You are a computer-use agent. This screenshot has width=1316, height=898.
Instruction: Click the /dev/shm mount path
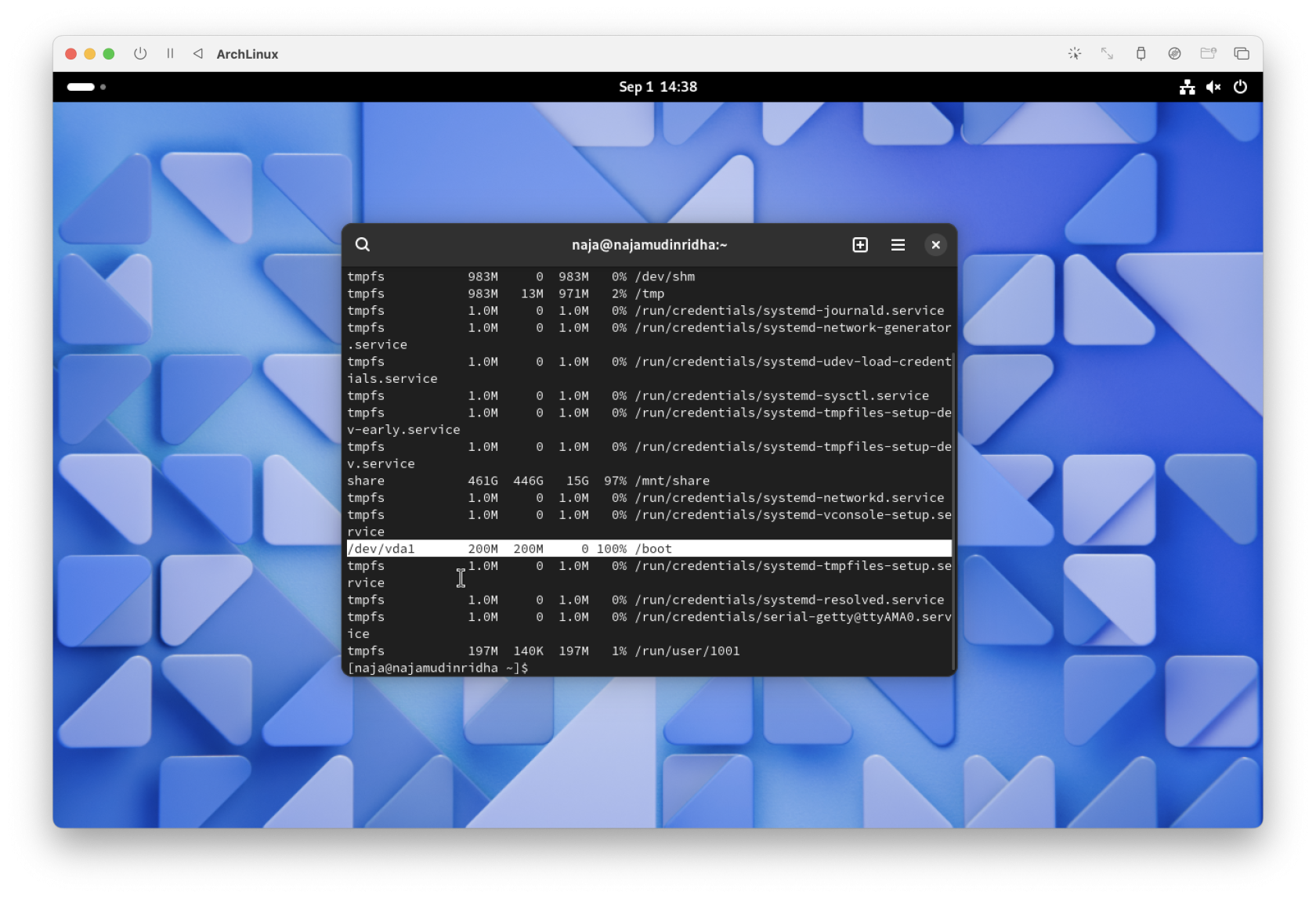(x=664, y=276)
